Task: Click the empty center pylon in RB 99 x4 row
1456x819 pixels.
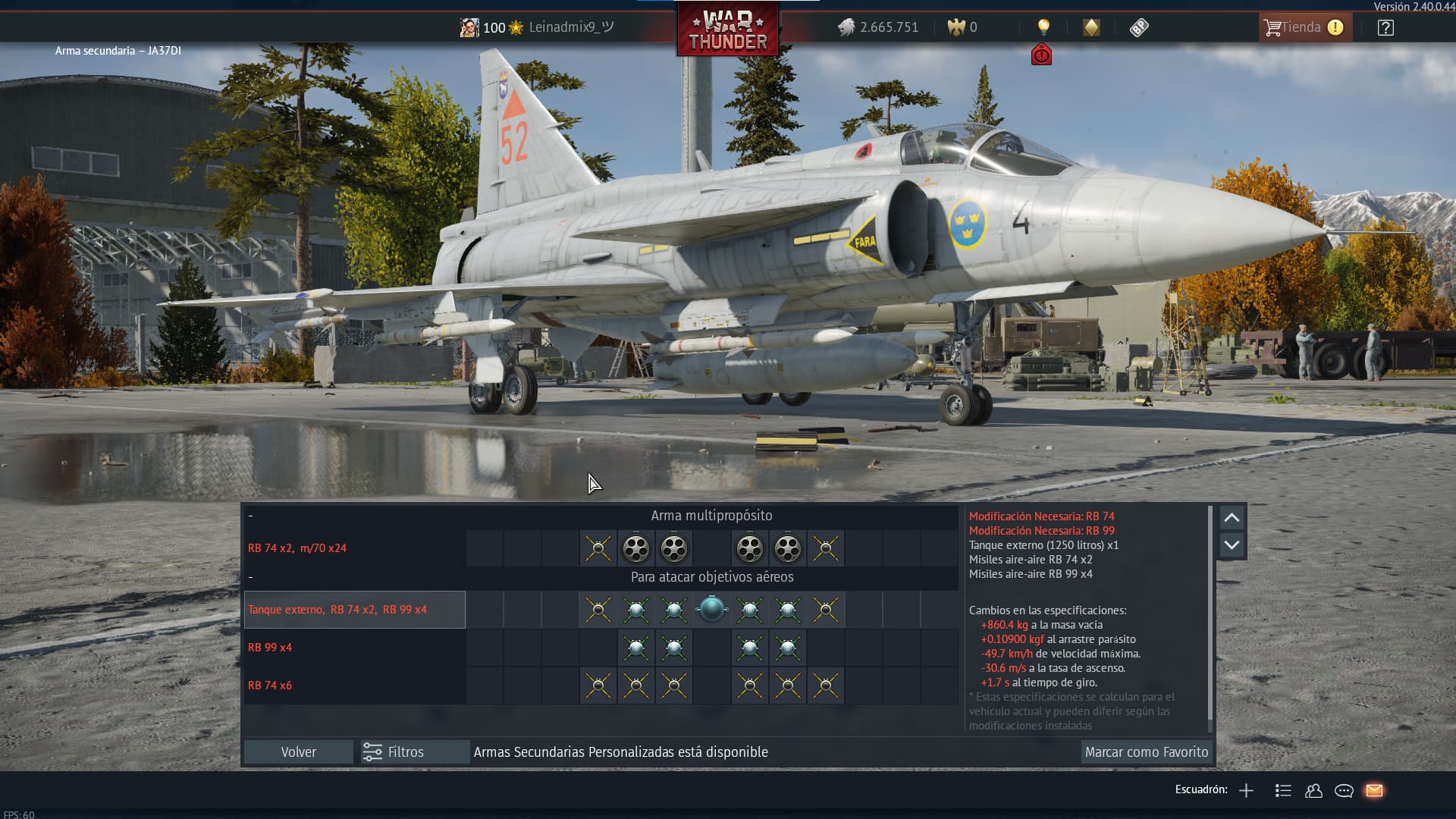Action: 711,648
